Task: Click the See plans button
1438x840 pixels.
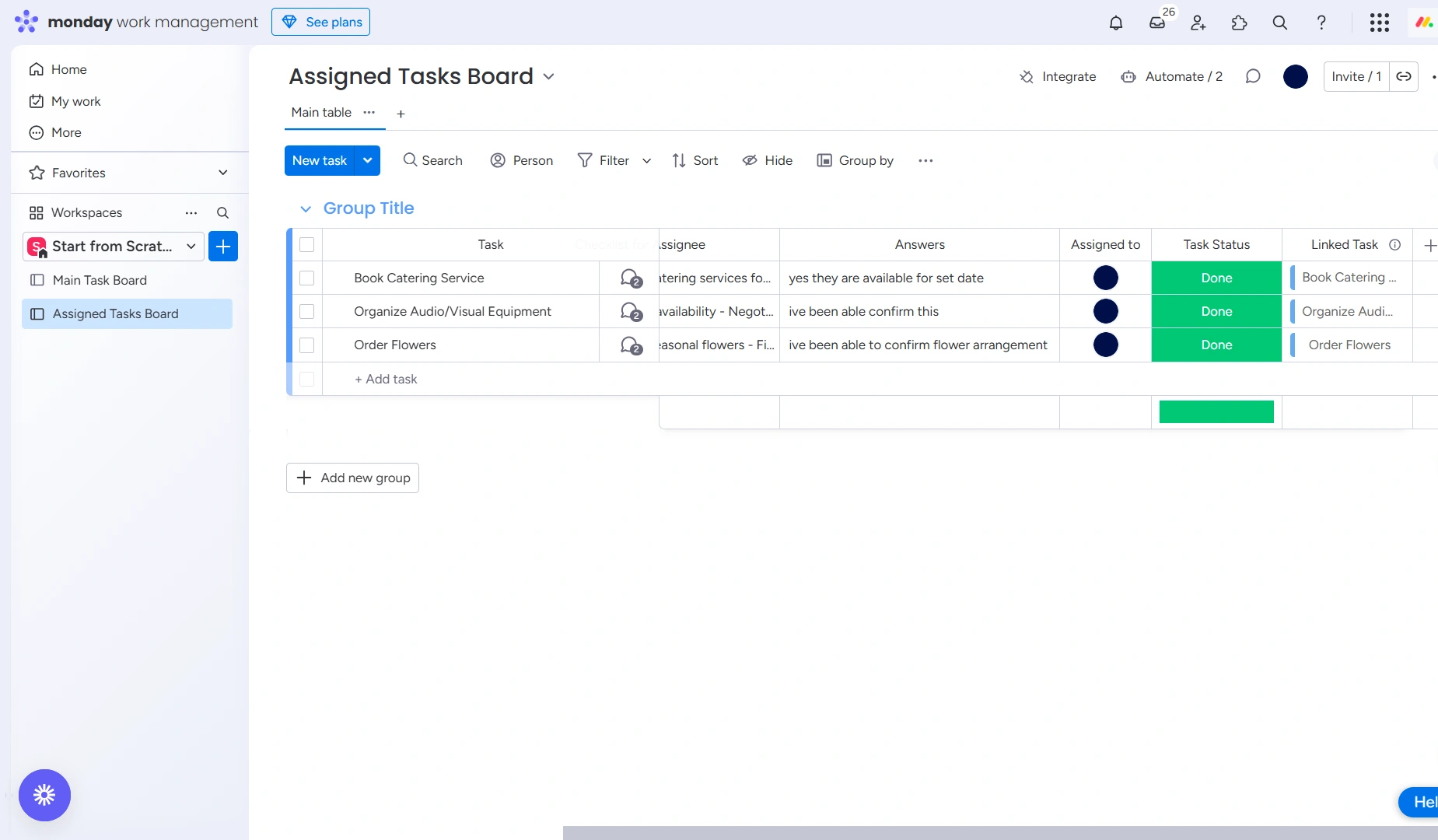Action: pyautogui.click(x=320, y=22)
